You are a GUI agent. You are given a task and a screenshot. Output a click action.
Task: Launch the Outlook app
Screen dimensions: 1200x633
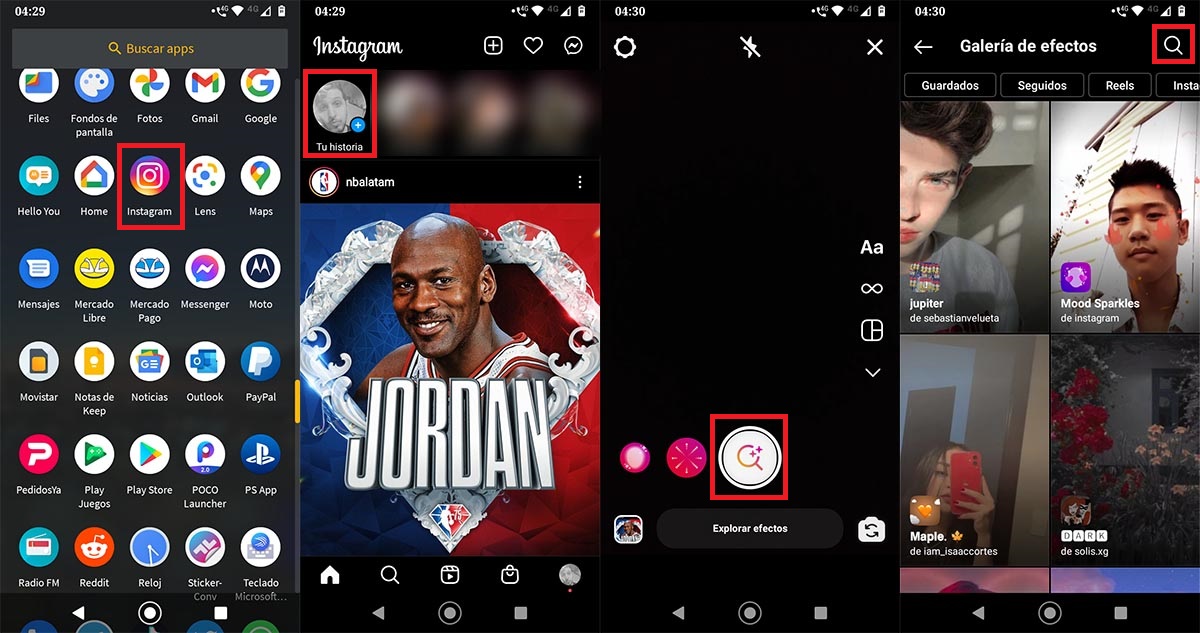(205, 362)
